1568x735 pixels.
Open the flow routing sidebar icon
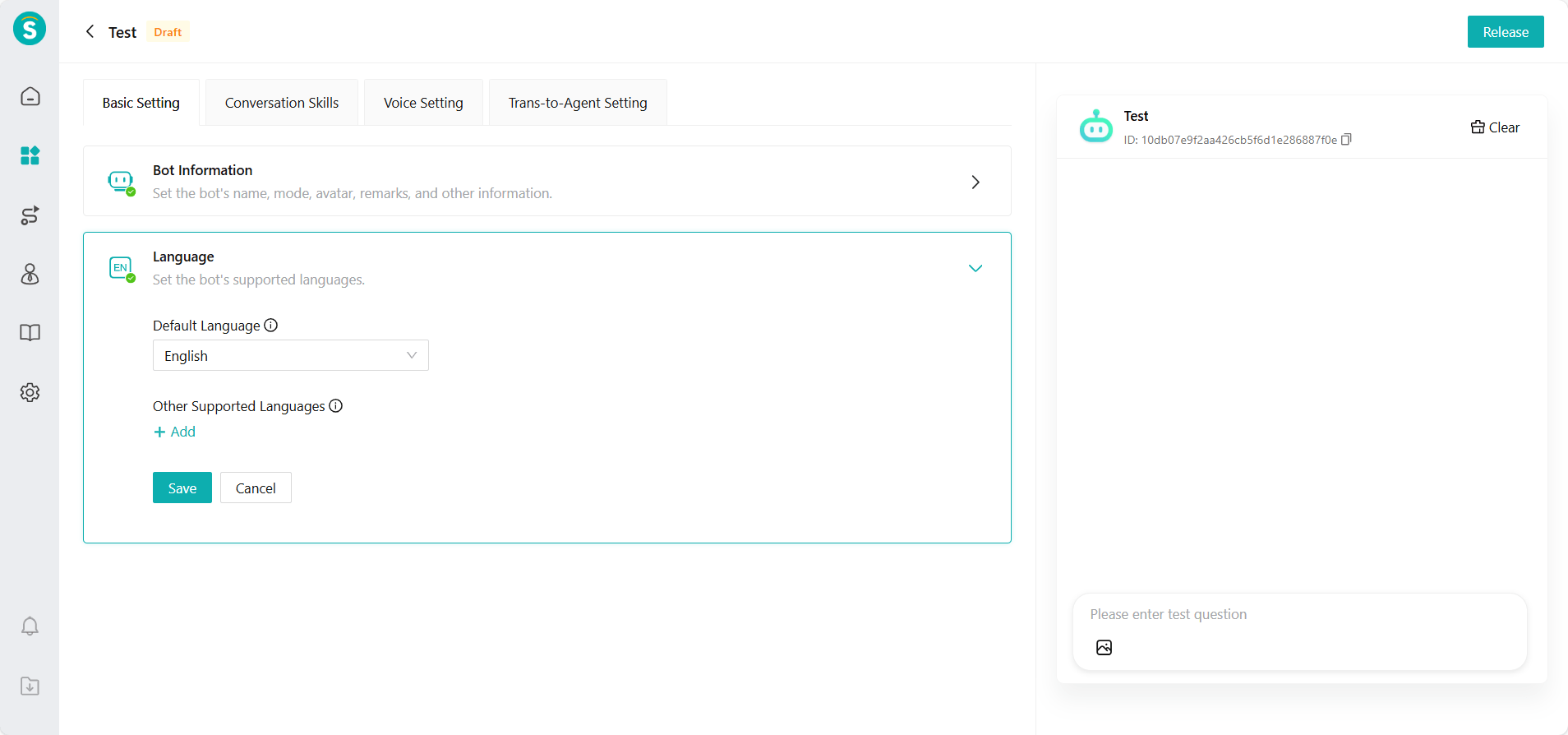click(30, 215)
